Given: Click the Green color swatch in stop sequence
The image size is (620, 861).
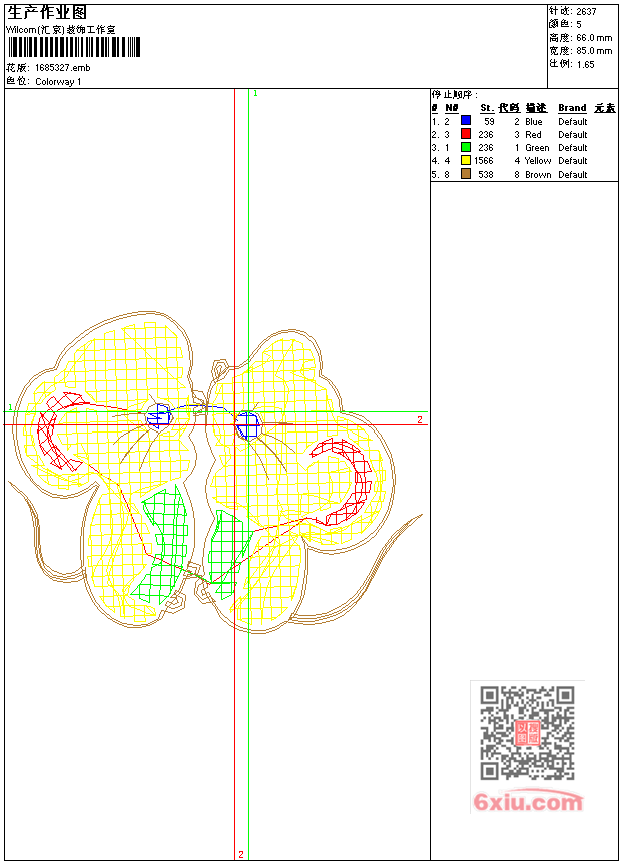Looking at the screenshot, I should pos(466,147).
